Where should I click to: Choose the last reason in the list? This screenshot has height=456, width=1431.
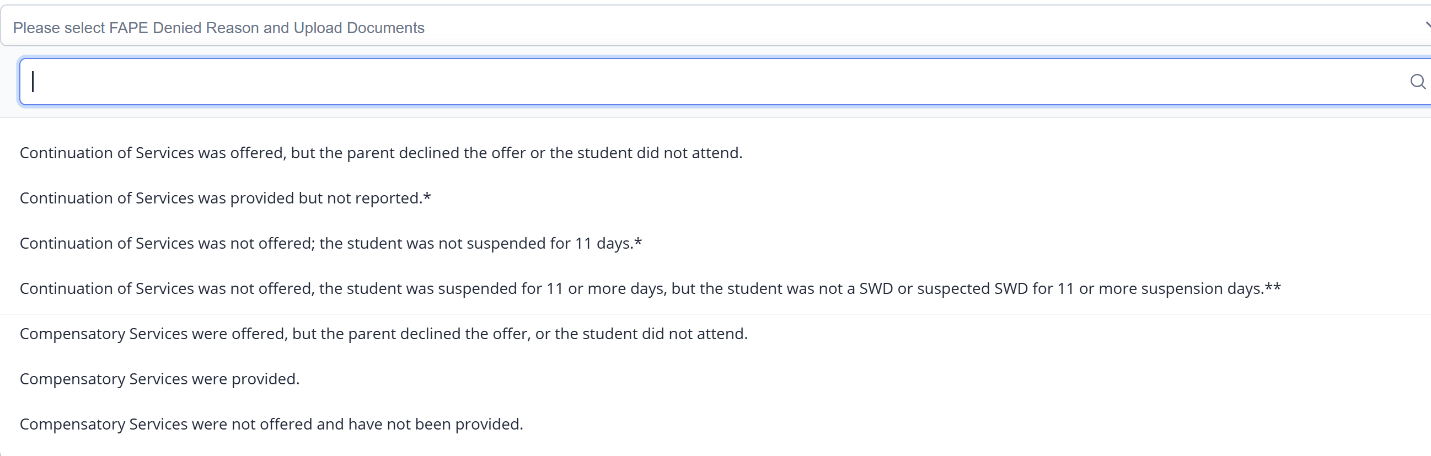pos(271,424)
